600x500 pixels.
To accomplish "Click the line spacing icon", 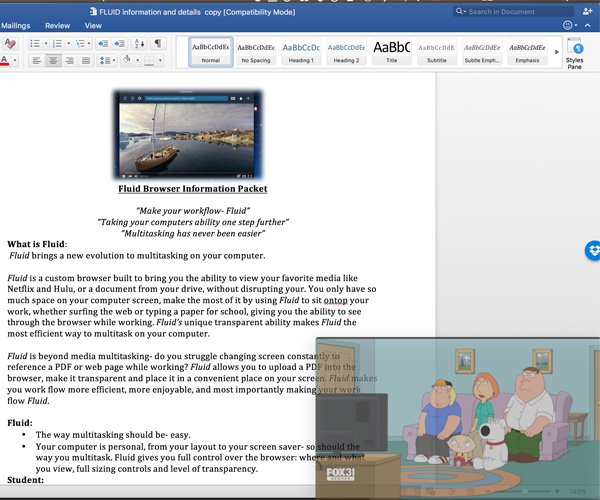I will click(x=104, y=60).
